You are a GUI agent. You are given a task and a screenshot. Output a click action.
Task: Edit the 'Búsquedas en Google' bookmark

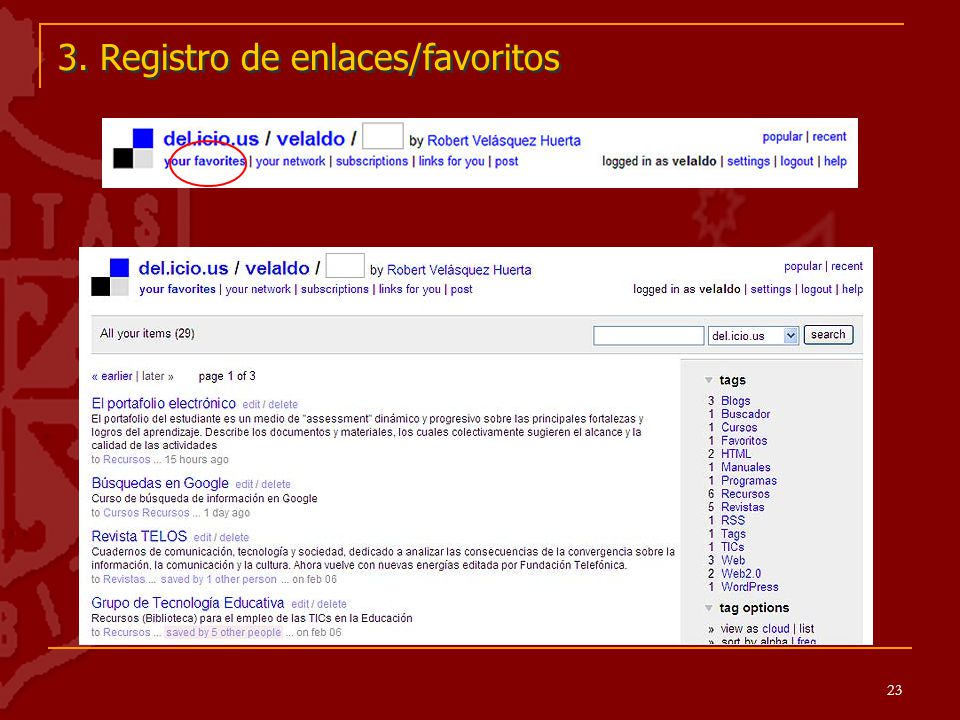[x=244, y=484]
